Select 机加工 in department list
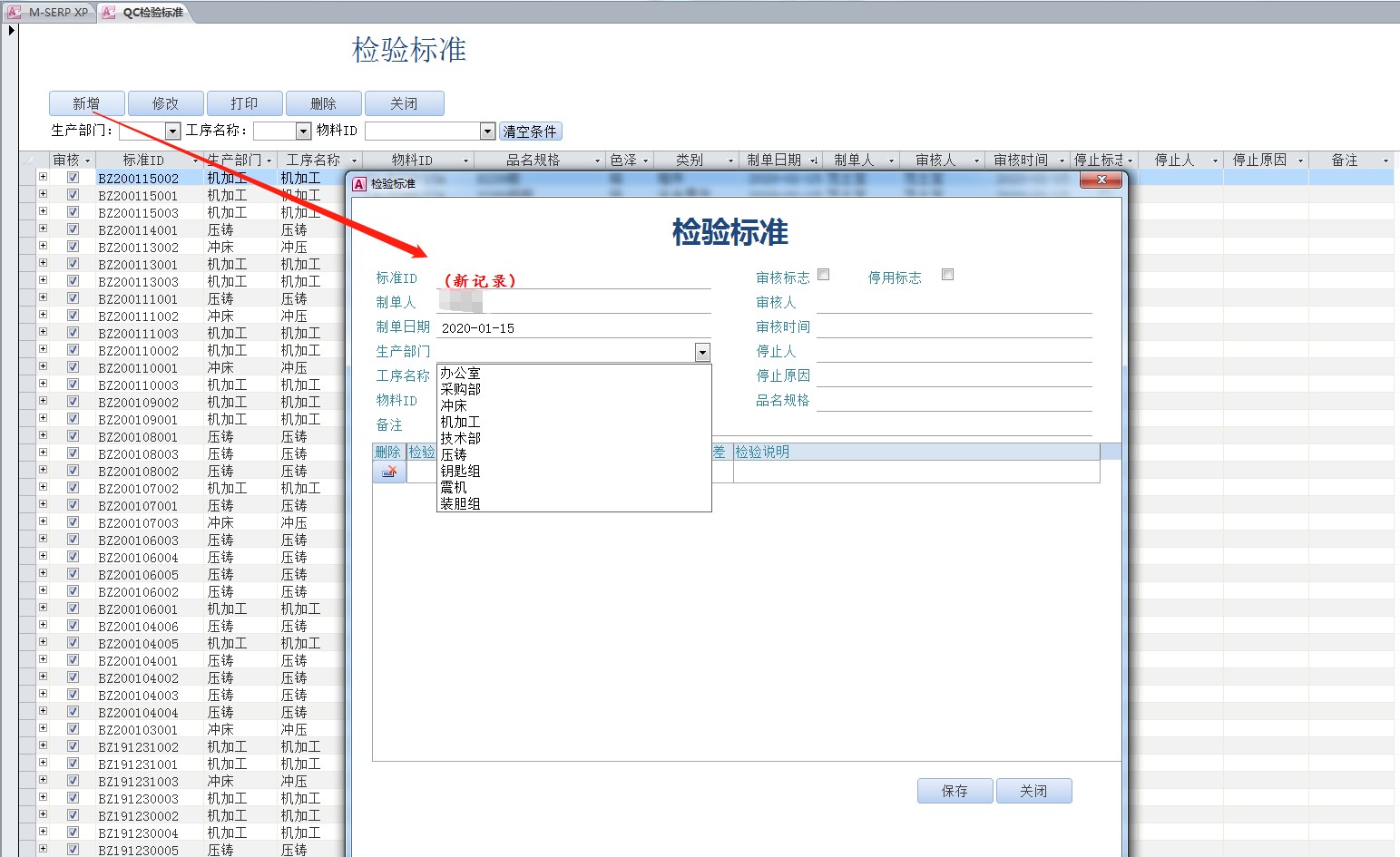Screen dimensions: 1400x857 (x=573, y=422)
